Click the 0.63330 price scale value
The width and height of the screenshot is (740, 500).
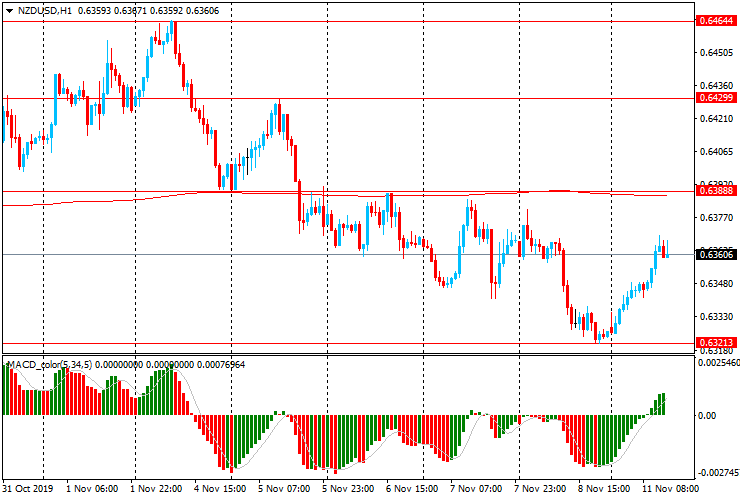pyautogui.click(x=716, y=316)
